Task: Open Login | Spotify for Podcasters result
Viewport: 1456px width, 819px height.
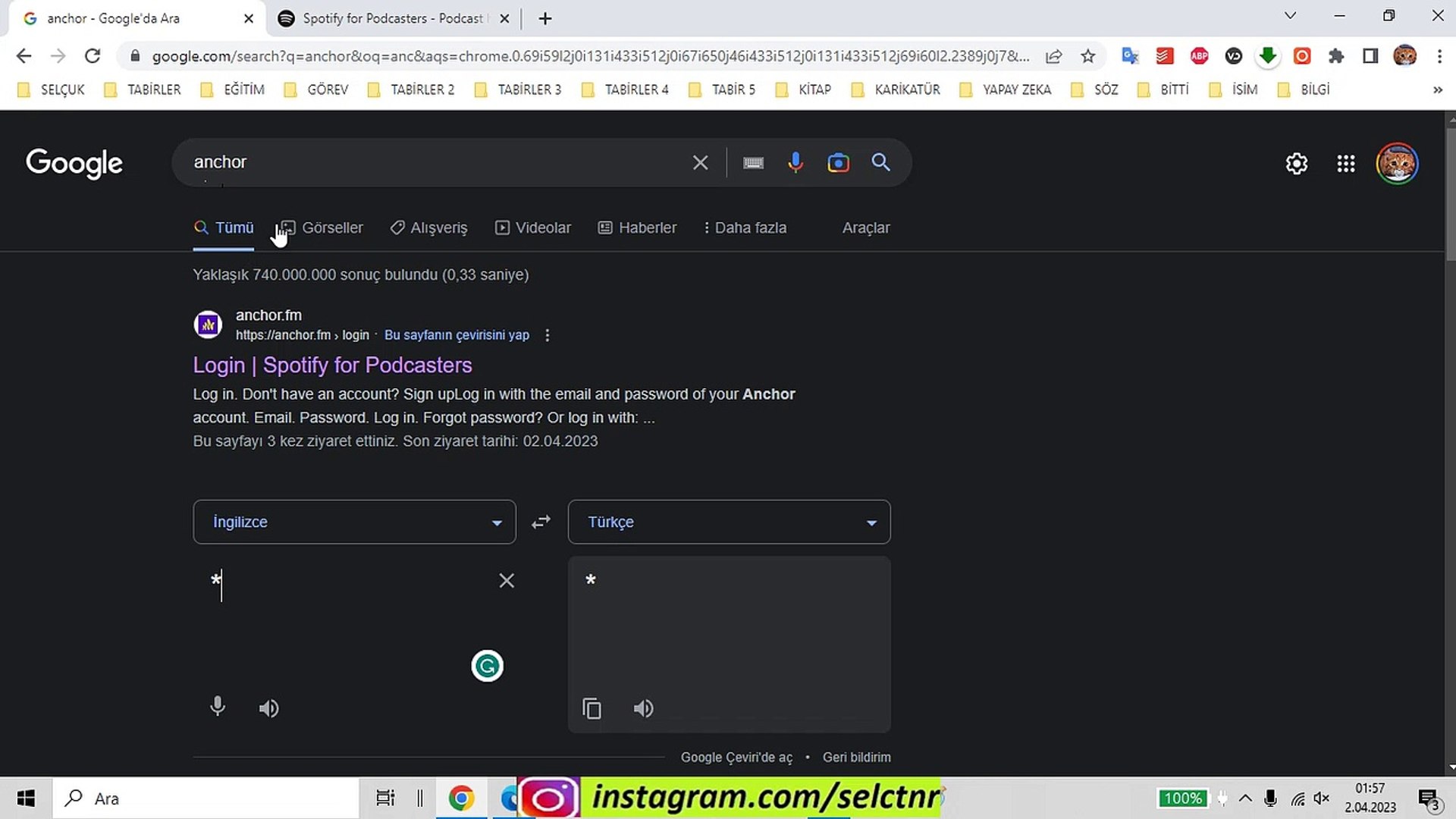Action: coord(332,365)
